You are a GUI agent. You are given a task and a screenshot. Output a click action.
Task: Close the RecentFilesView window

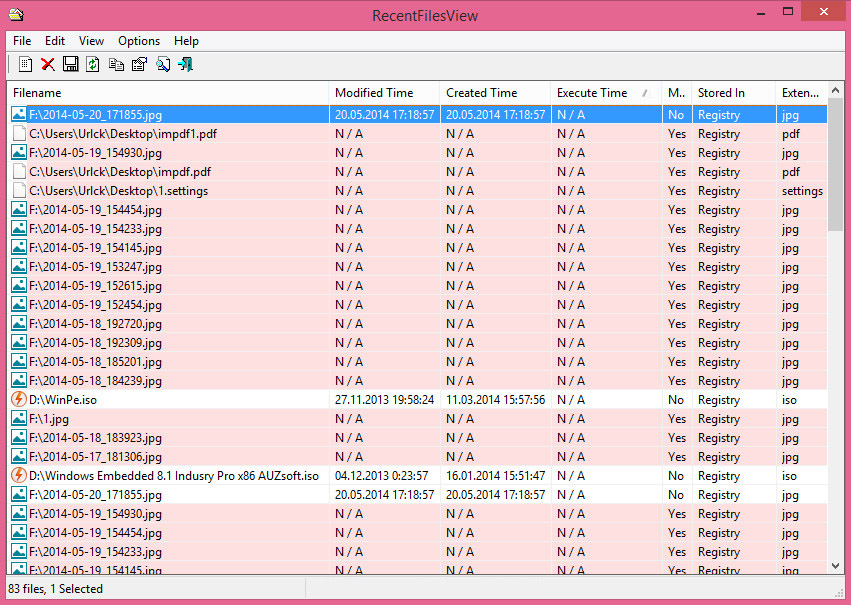(823, 12)
